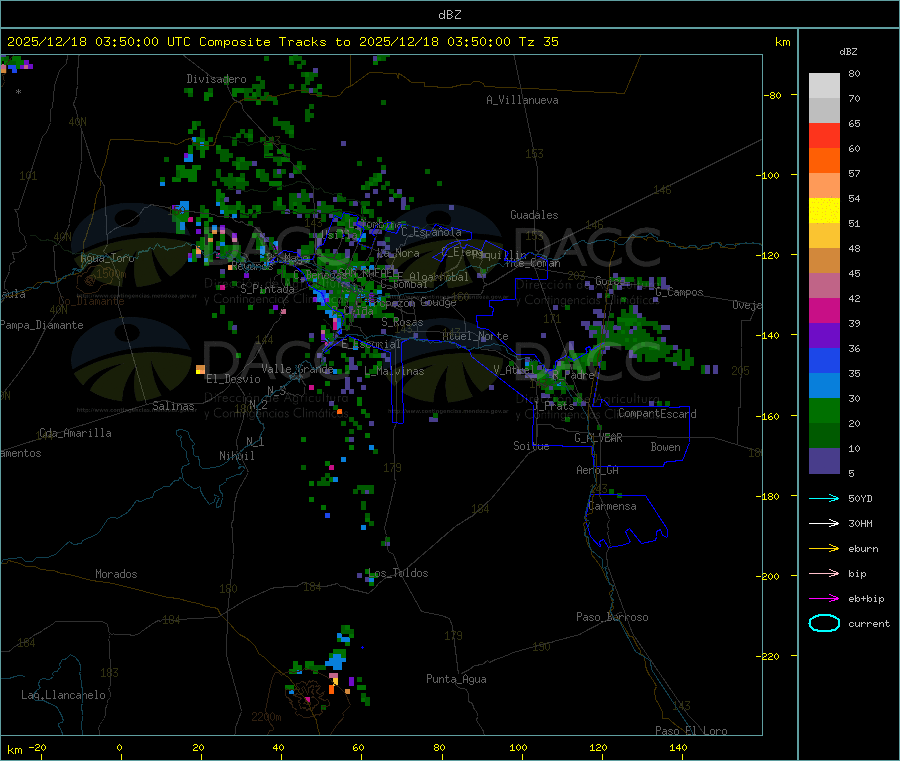Click the 'Cda_Amarilla' map label
The width and height of the screenshot is (900, 761).
(x=76, y=433)
